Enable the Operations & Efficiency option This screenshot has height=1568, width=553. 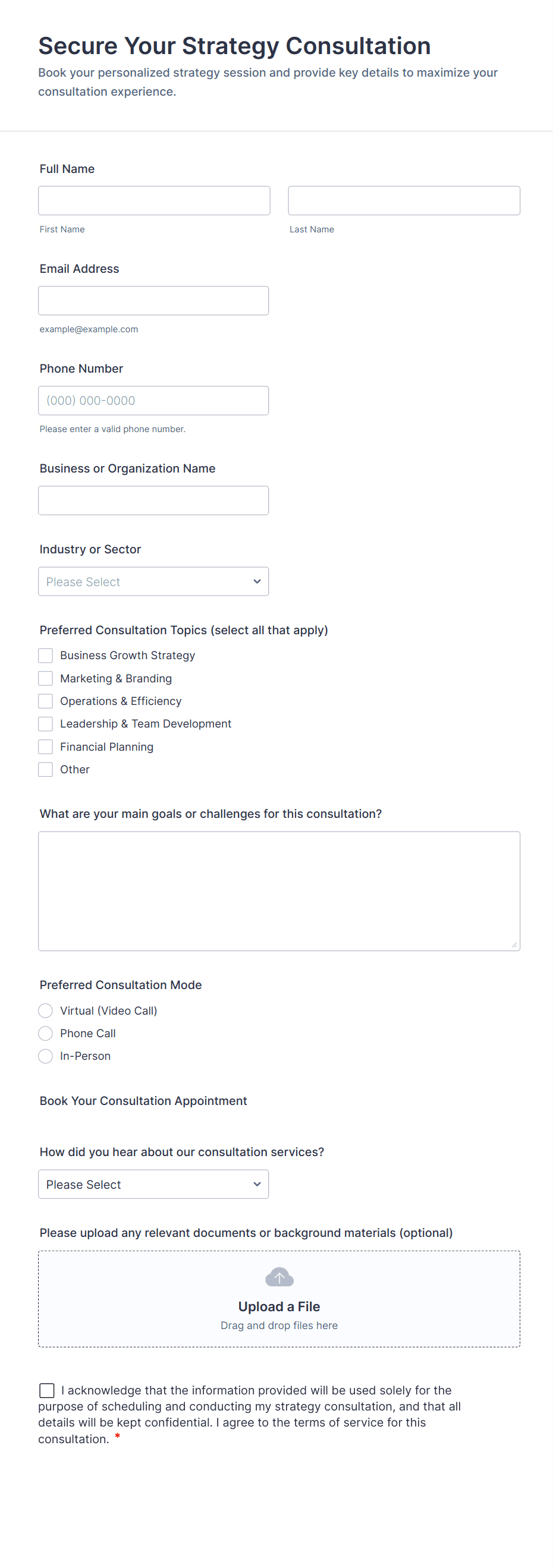[46, 701]
